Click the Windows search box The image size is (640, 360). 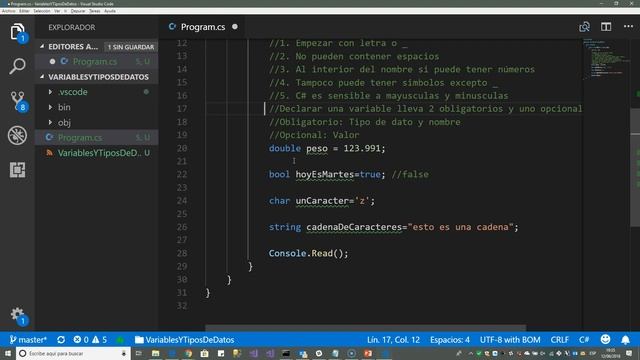[73, 353]
